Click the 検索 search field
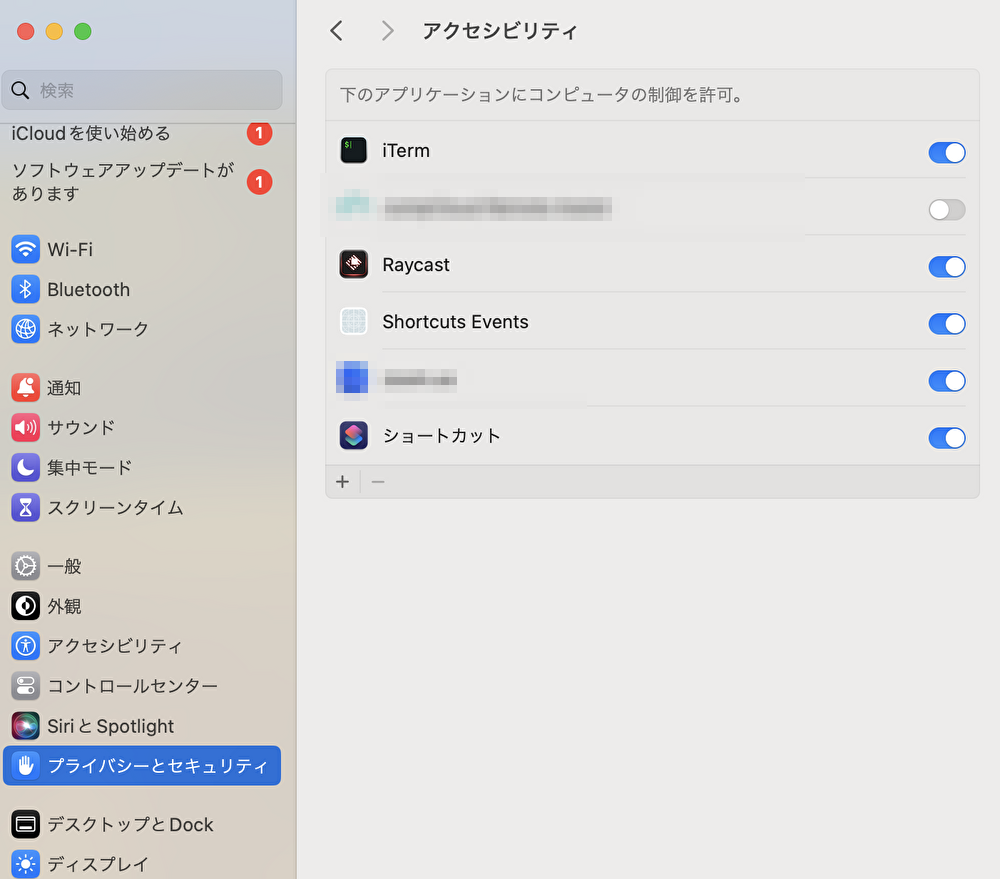This screenshot has height=879, width=1000. [x=142, y=90]
